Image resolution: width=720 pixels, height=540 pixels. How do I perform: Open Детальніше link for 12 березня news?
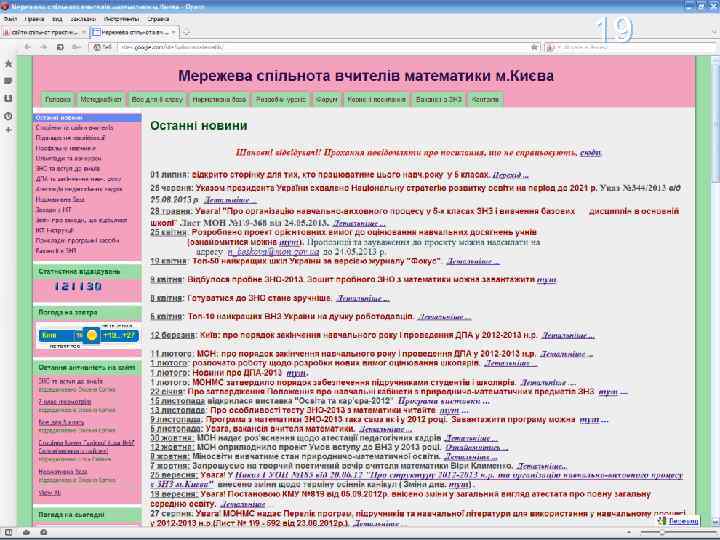pos(568,336)
